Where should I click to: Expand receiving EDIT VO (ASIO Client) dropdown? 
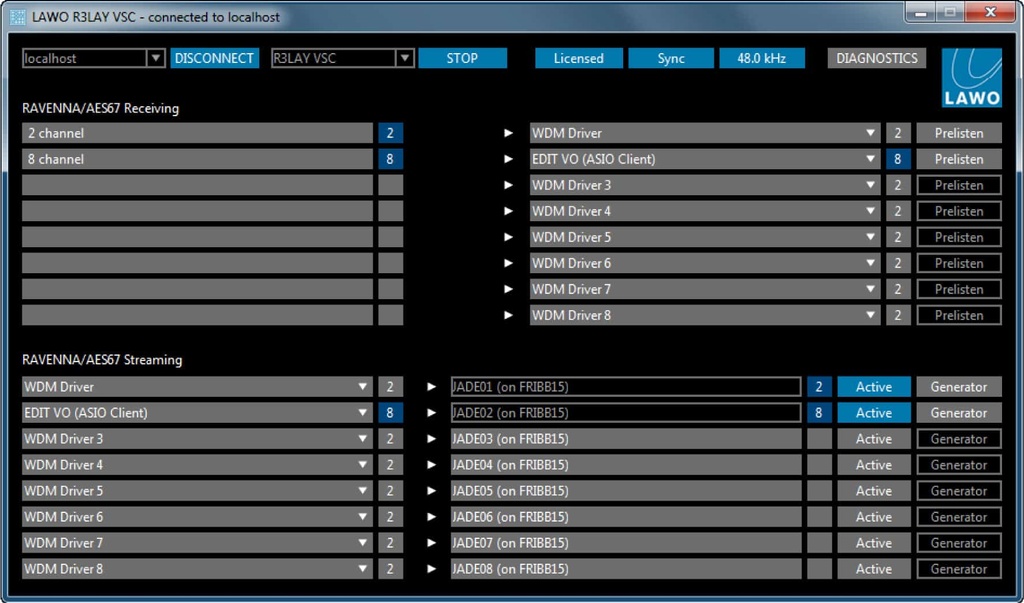coord(871,159)
